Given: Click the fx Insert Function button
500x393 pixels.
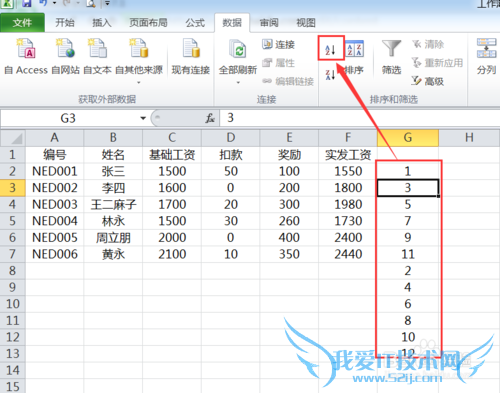Looking at the screenshot, I should 210,118.
